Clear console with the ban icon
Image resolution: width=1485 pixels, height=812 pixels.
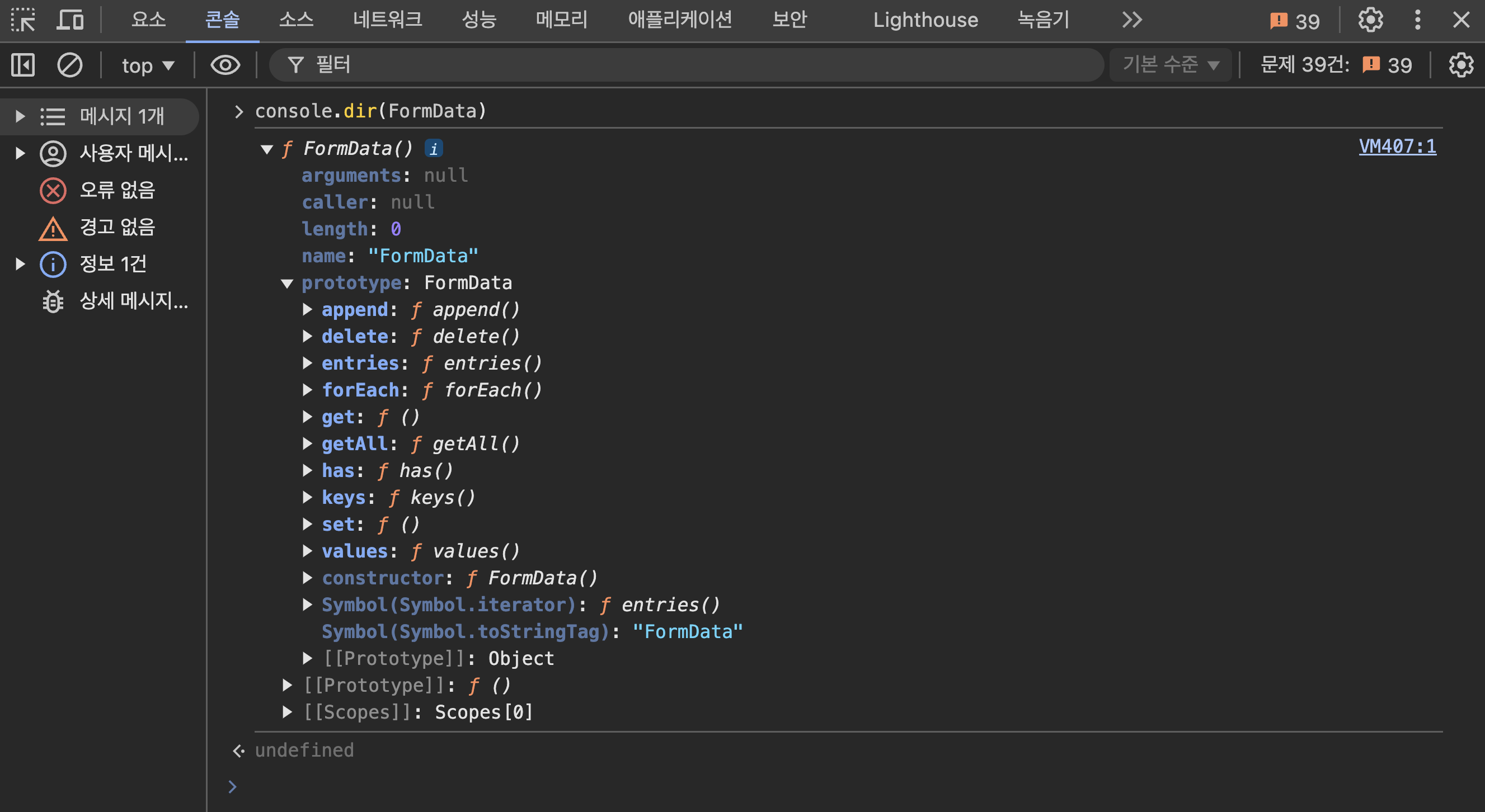[x=70, y=64]
